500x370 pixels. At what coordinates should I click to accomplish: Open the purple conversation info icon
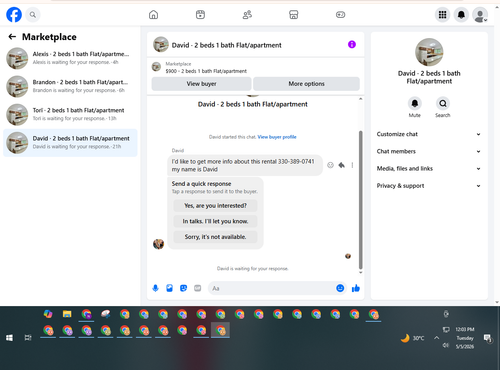coord(352,44)
